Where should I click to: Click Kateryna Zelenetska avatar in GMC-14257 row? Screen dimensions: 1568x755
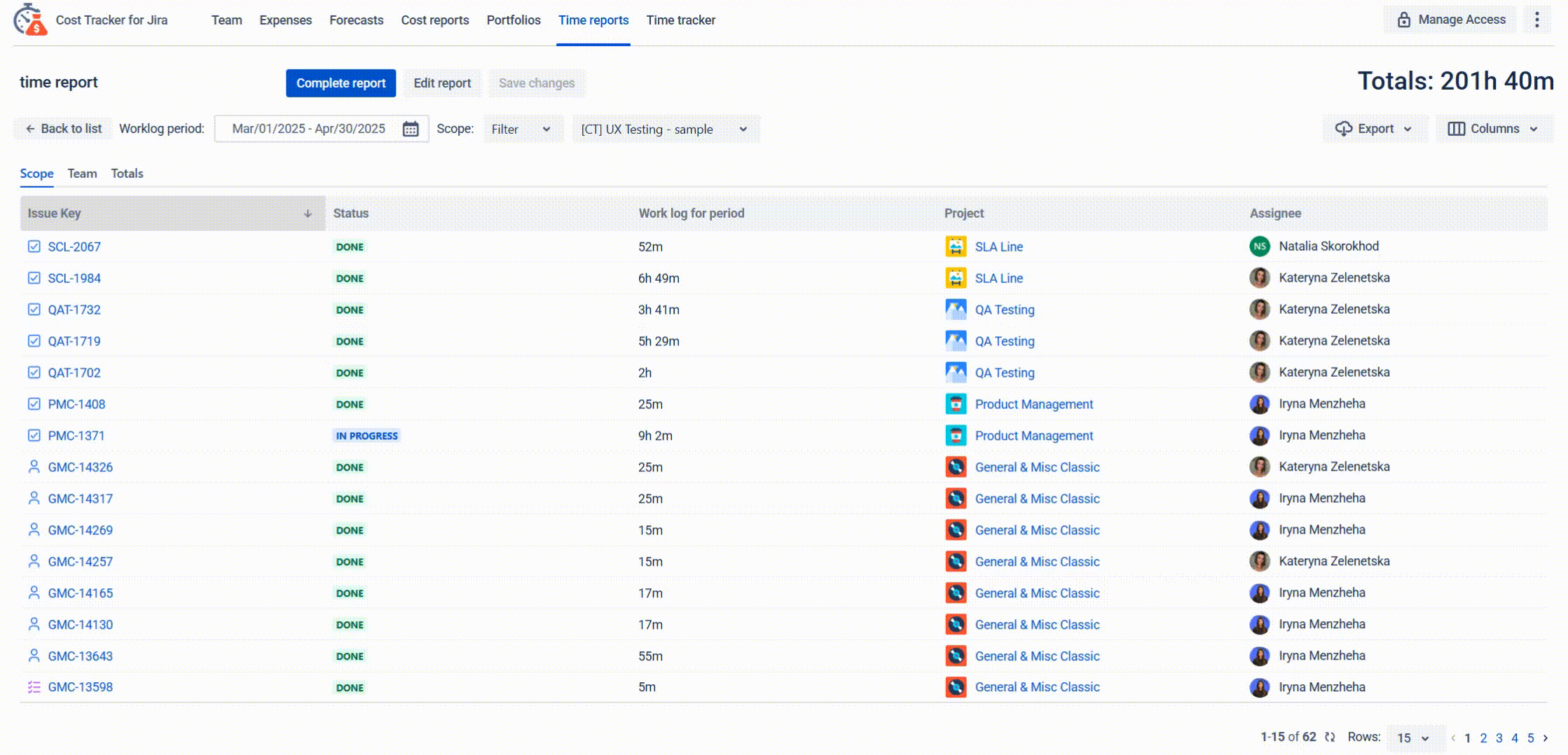1260,561
